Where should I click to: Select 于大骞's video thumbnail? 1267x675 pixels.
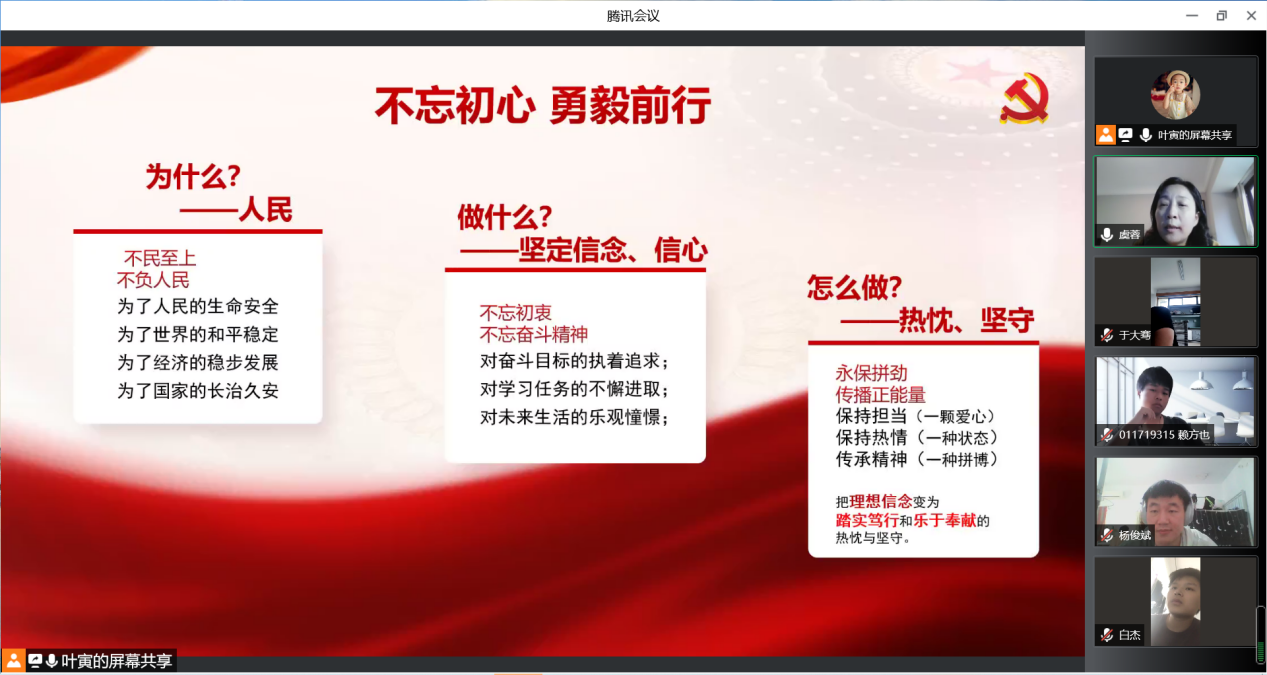coord(1175,300)
